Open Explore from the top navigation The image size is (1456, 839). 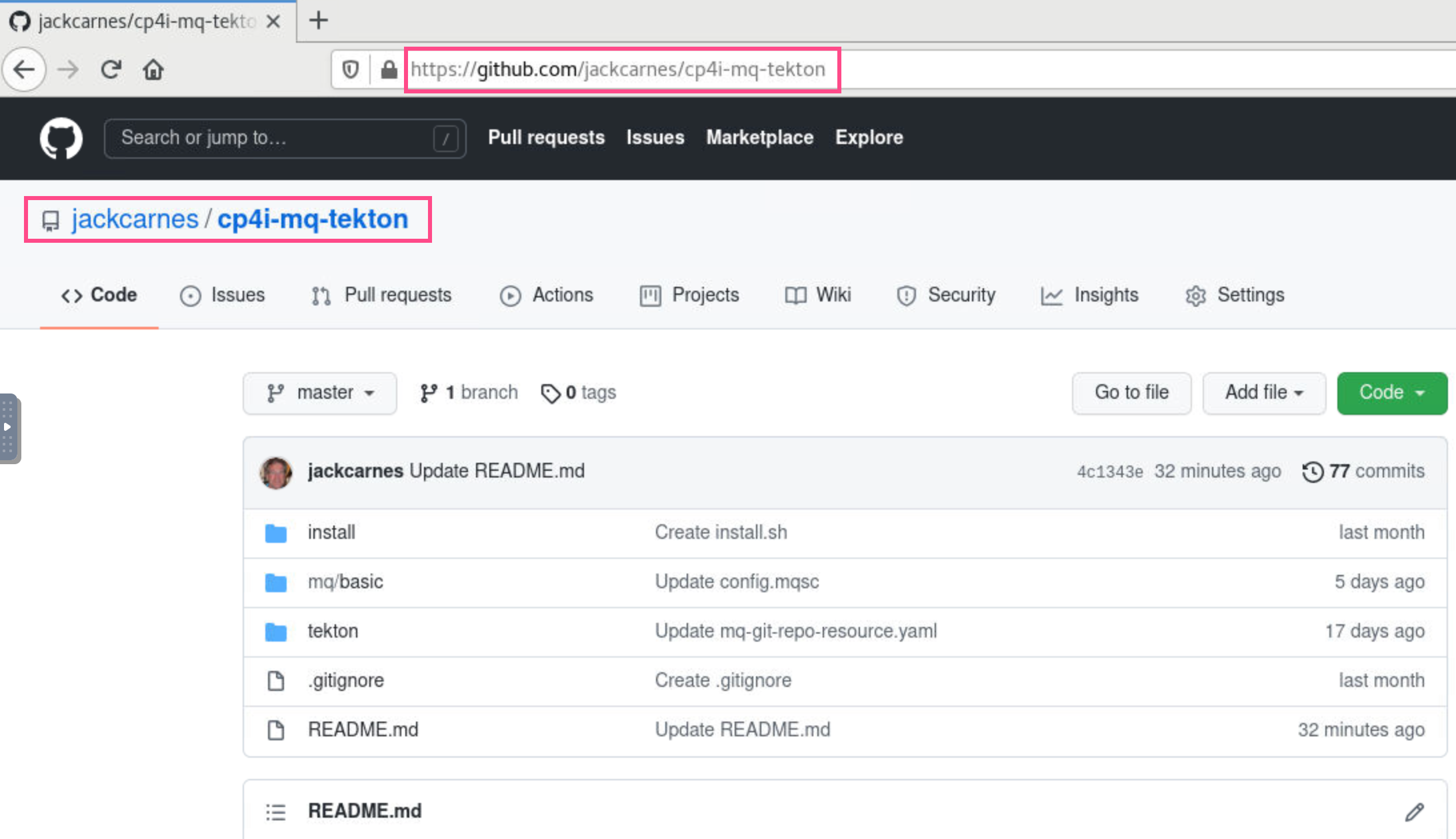(869, 137)
